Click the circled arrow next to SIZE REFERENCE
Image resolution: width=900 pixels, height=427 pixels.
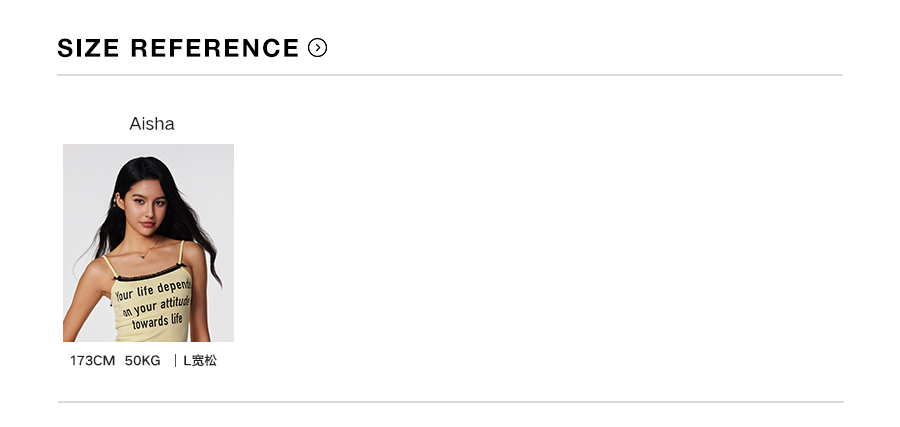tap(318, 47)
